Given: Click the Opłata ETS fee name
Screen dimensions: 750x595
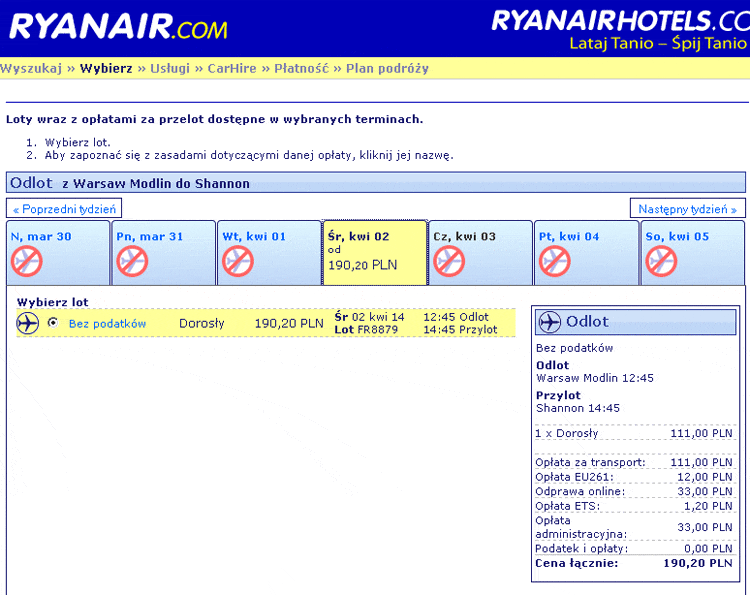Looking at the screenshot, I should click(568, 506).
